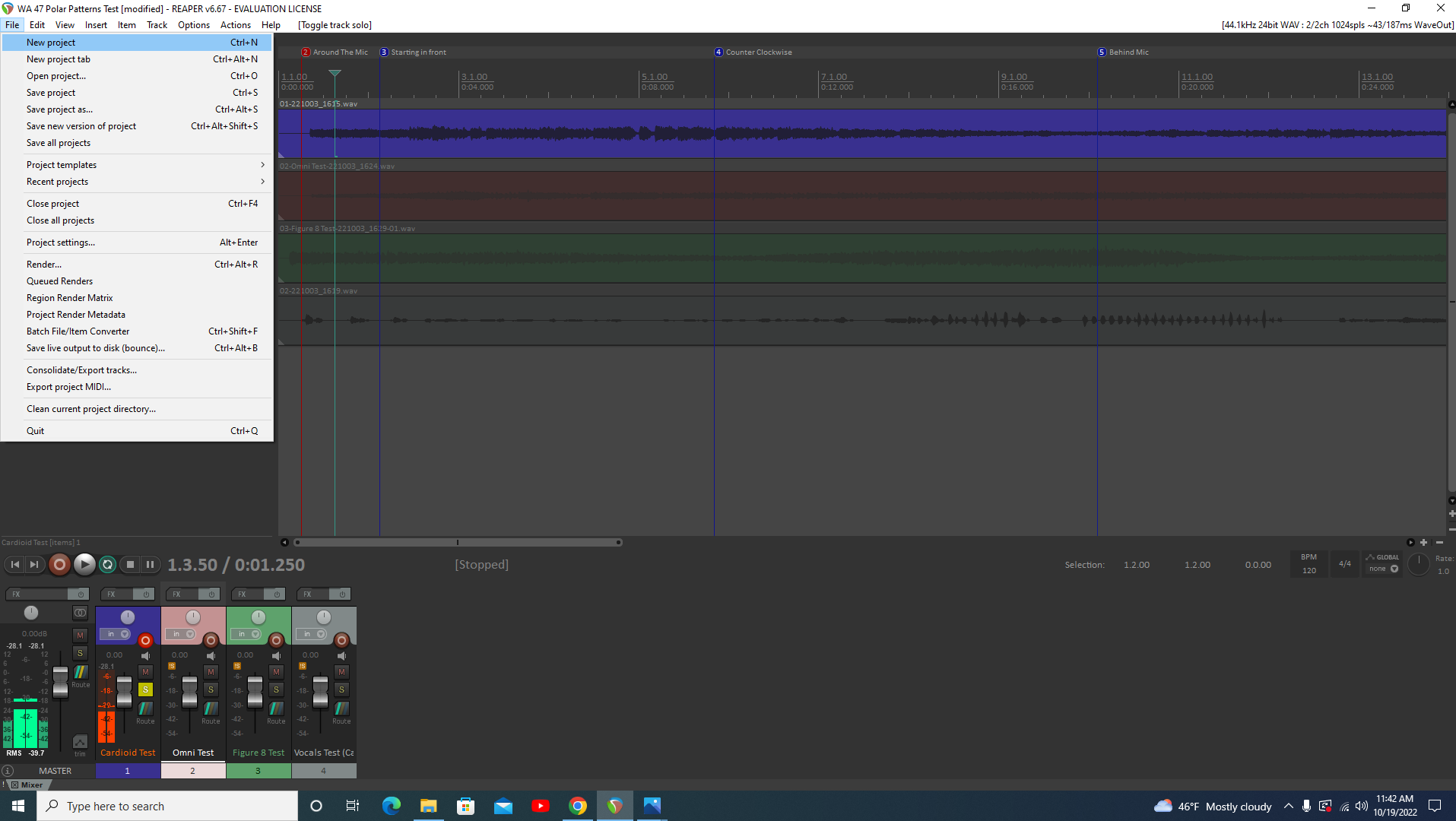
Task: Select Consolidate/Export tracks... entry
Action: pos(137,370)
